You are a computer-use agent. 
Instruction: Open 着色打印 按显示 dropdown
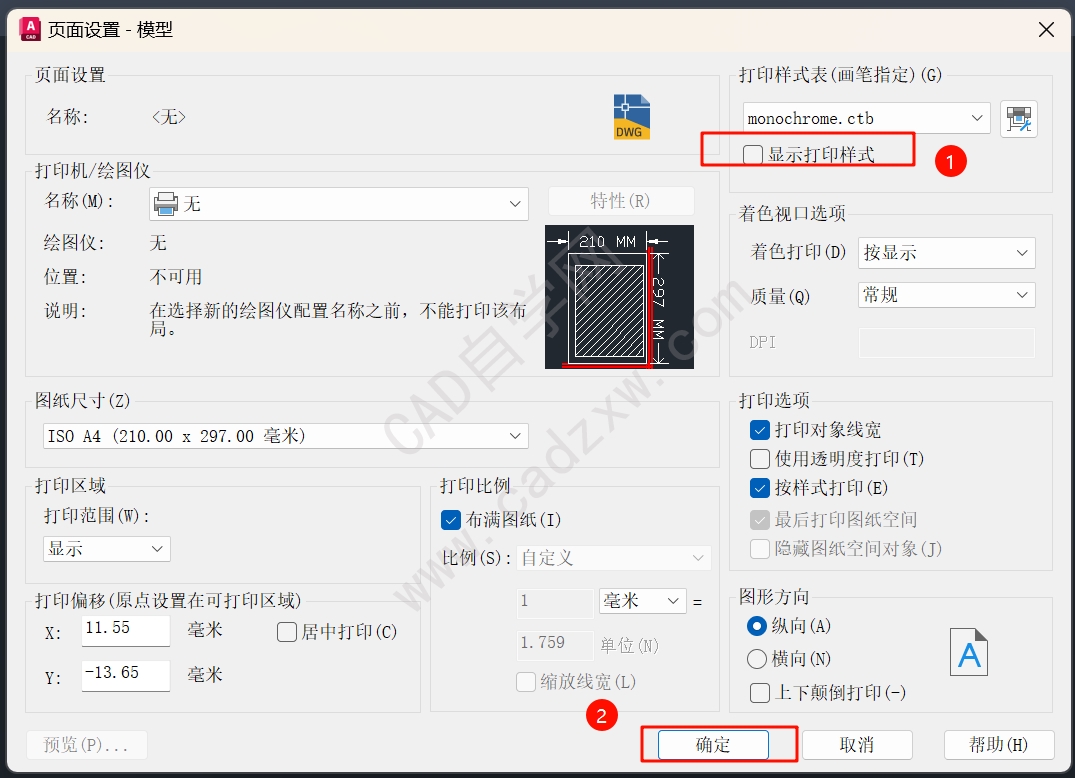click(946, 253)
